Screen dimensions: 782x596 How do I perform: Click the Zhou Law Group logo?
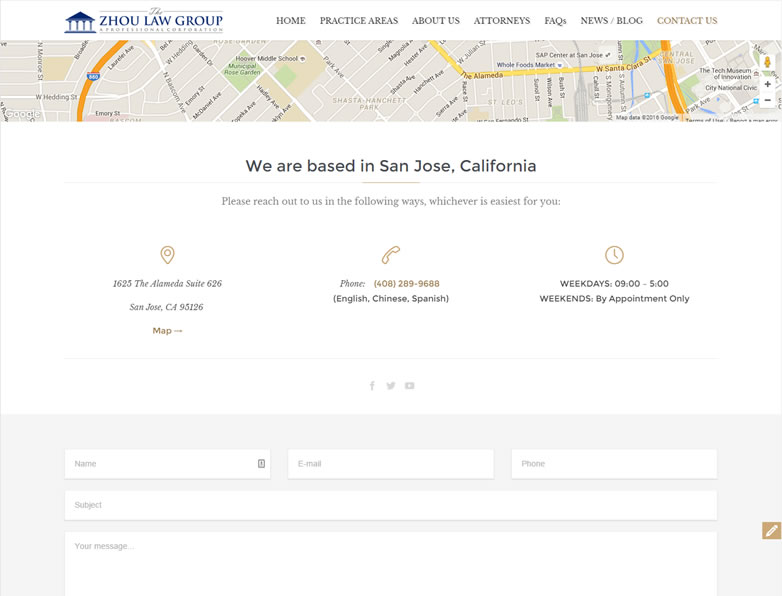[143, 21]
